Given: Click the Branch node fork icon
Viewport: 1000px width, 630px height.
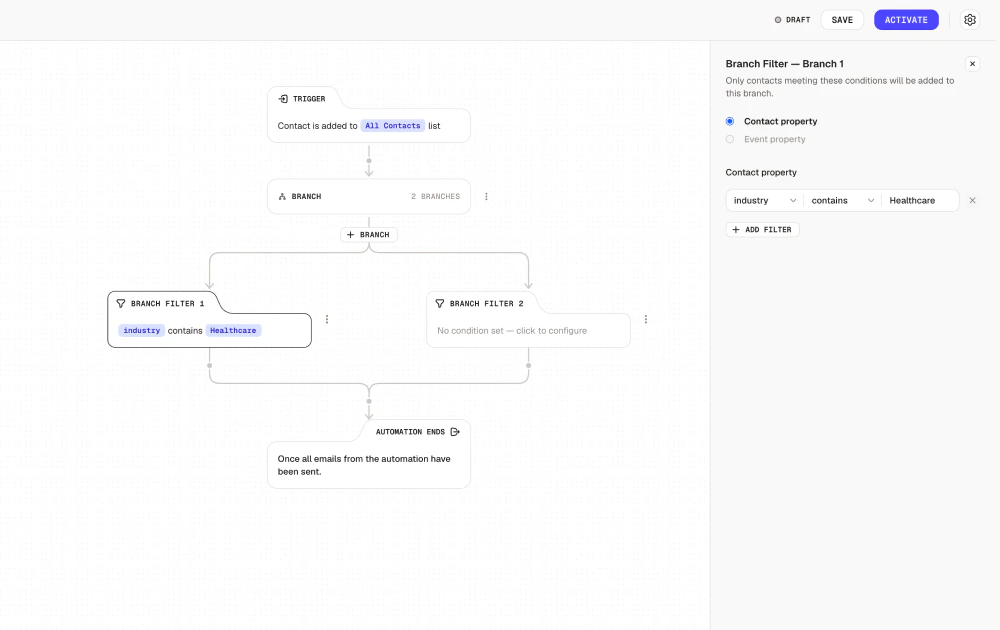Looking at the screenshot, I should [282, 196].
